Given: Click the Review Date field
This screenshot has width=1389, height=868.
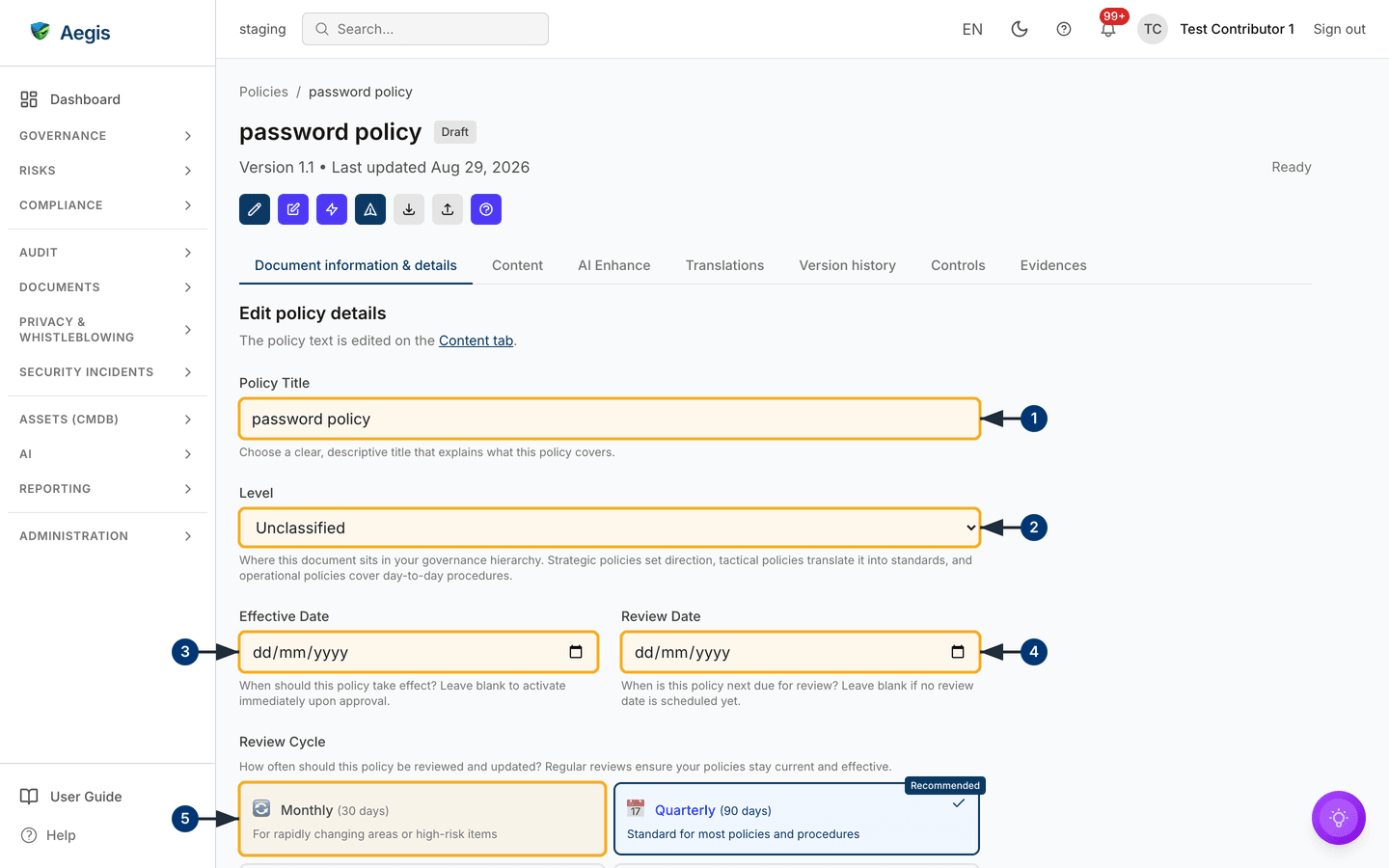Looking at the screenshot, I should coord(801,652).
